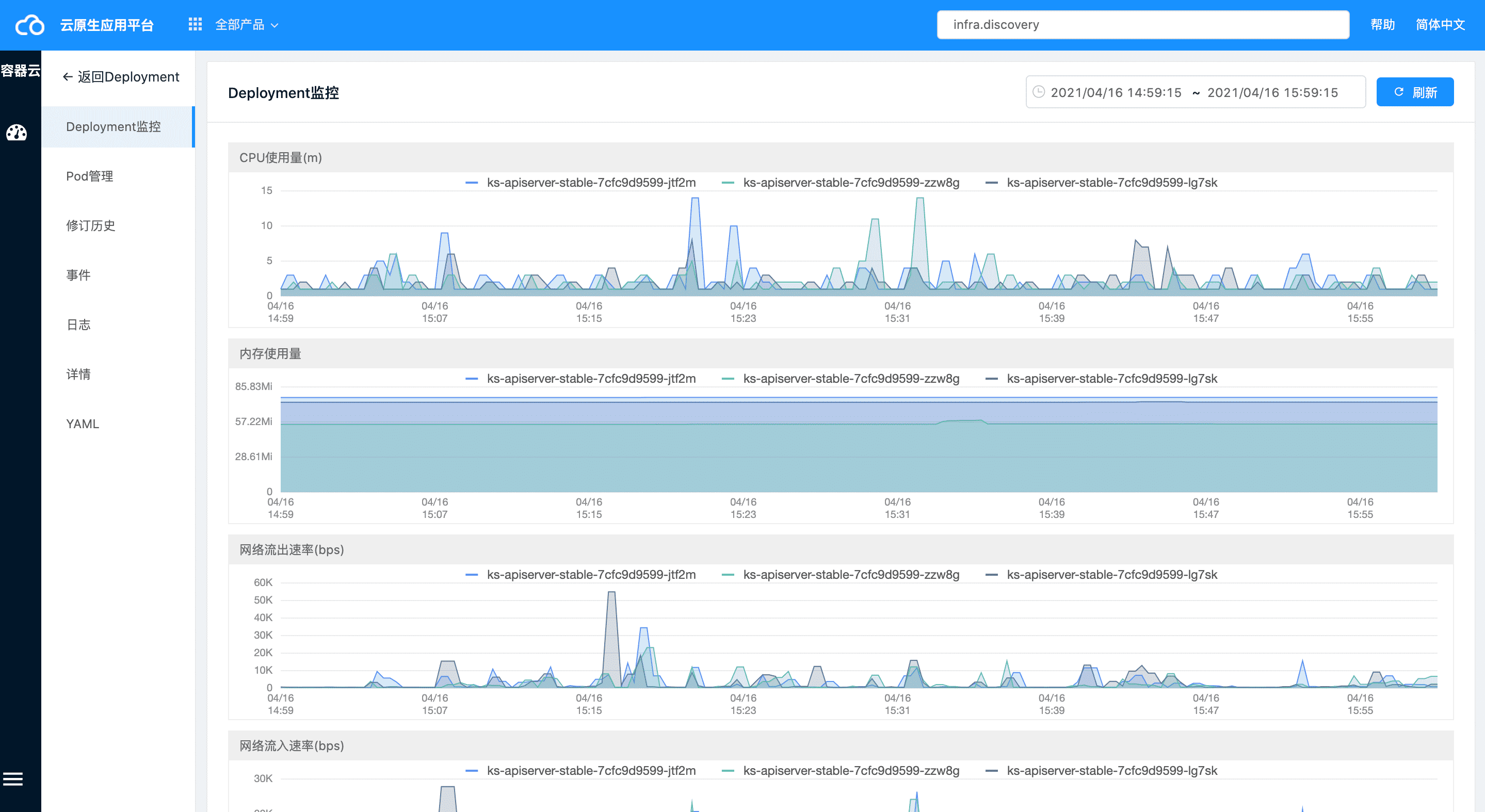Screen dimensions: 1485x812
Task: Expand the 全部产品 dropdown
Action: pyautogui.click(x=247, y=25)
